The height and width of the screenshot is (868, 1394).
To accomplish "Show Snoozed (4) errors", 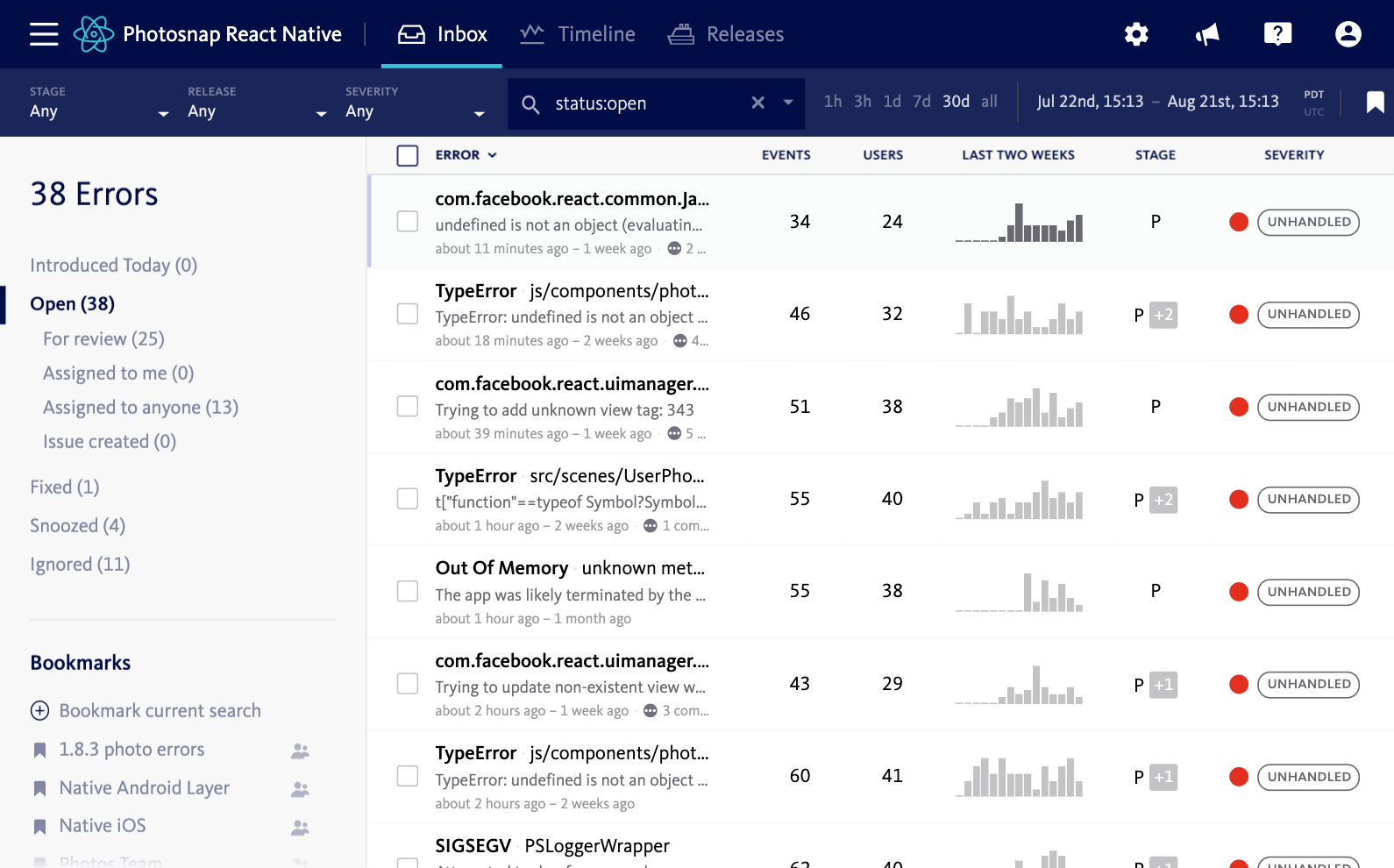I will [77, 525].
